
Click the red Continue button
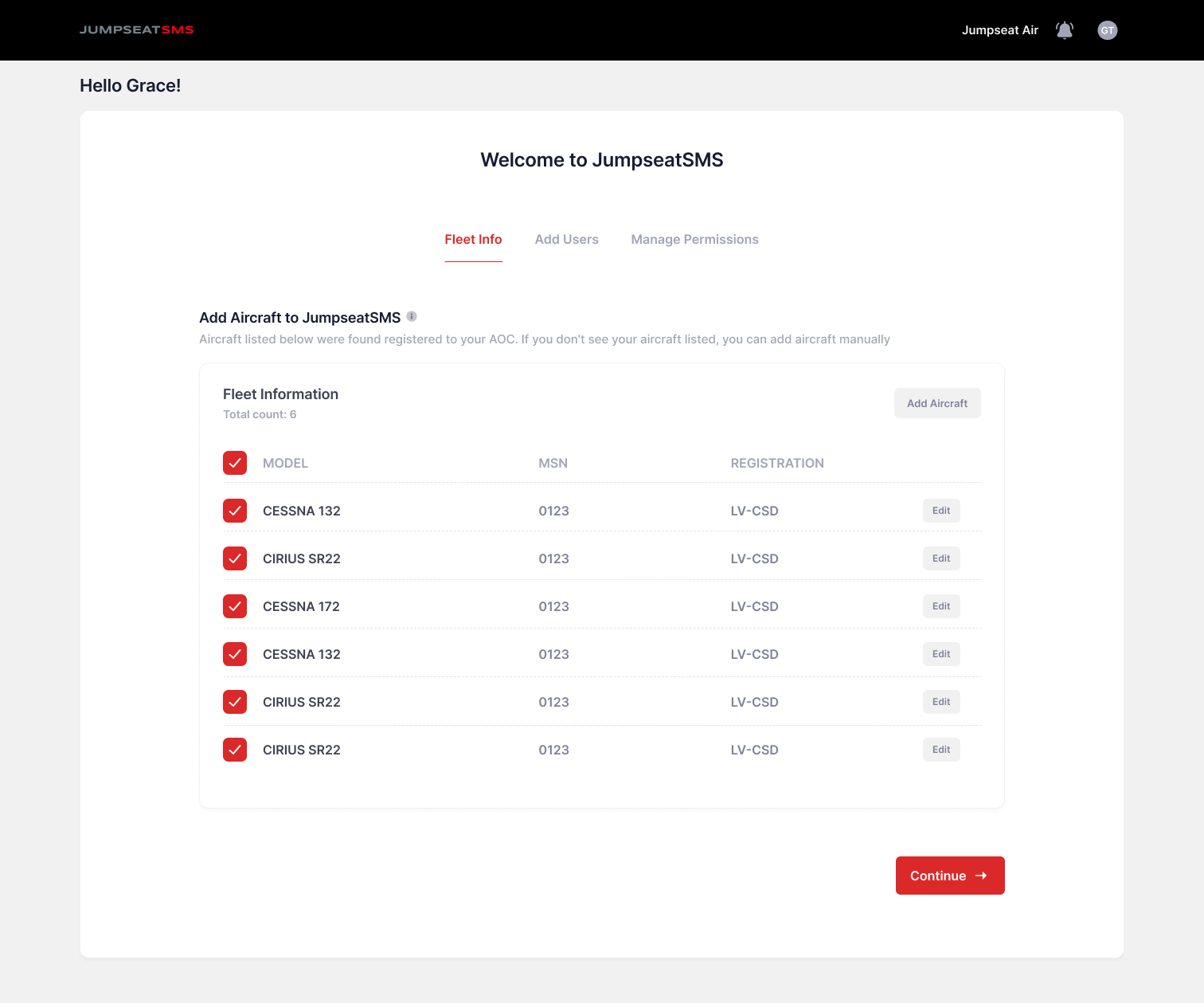(949, 876)
